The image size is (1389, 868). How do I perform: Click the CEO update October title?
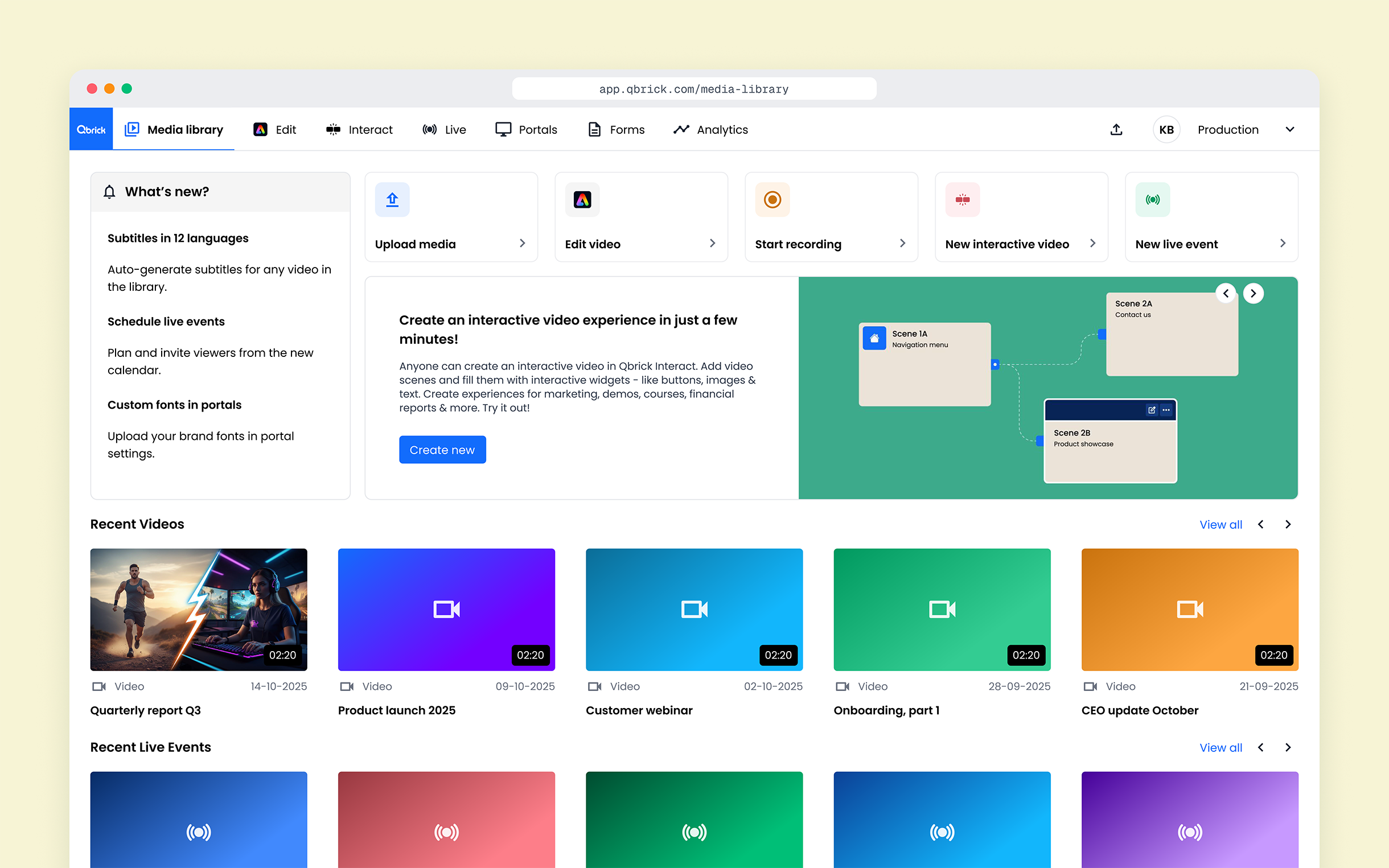pos(1139,710)
